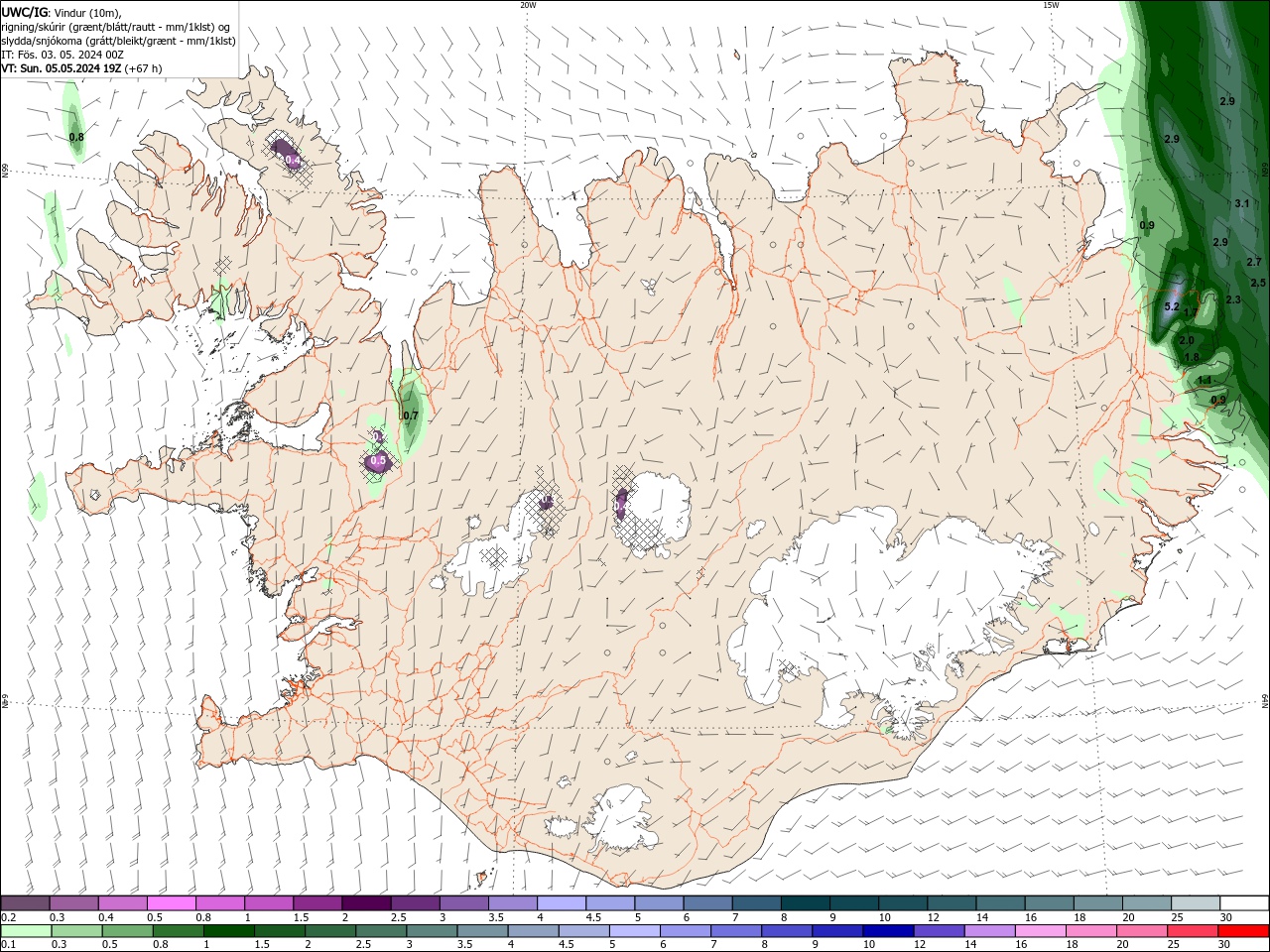Pick the bright pink upper legend swatch labeled 0.5
The height and width of the screenshot is (952, 1270).
click(x=172, y=903)
